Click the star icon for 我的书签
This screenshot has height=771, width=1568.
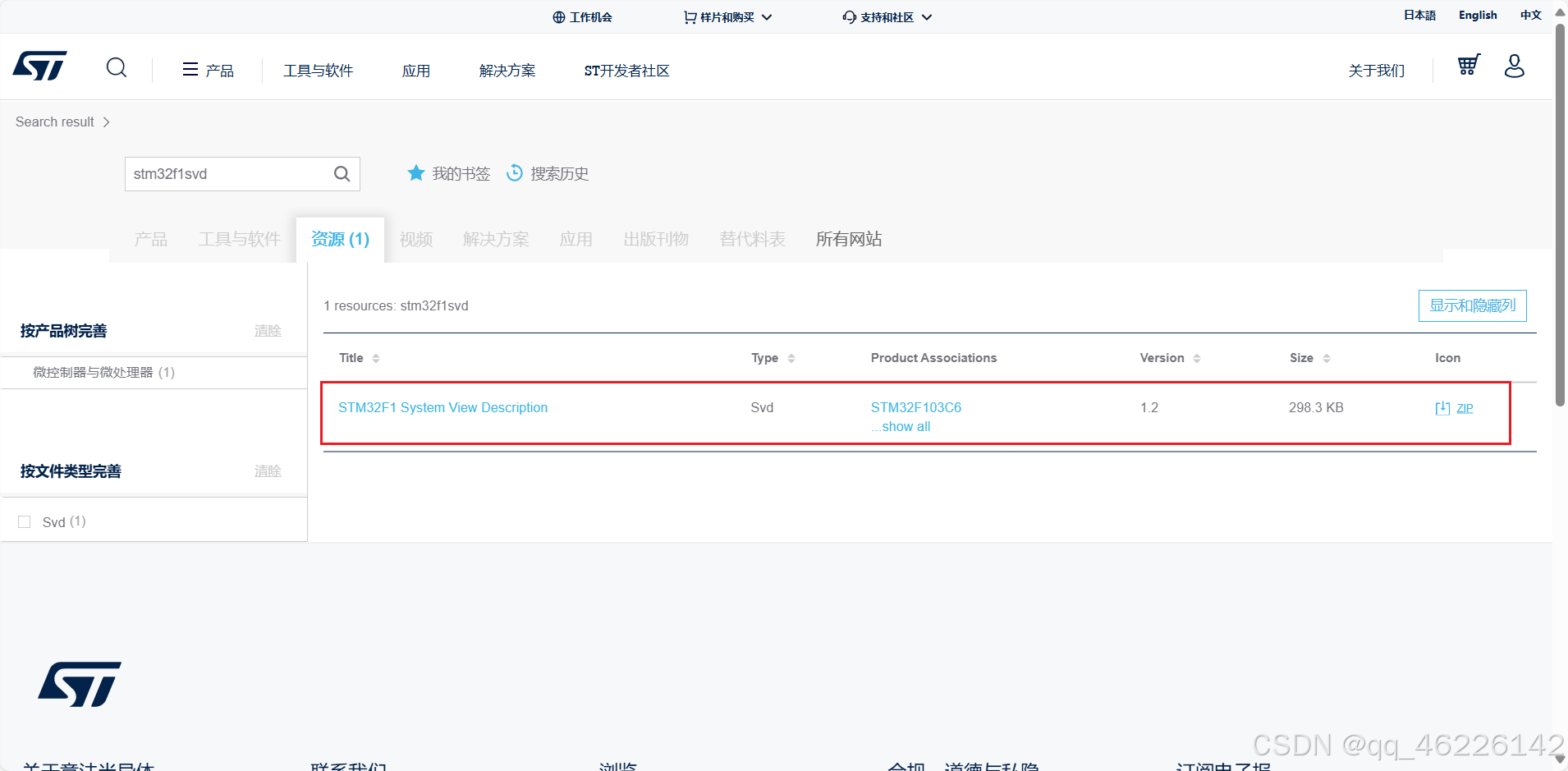[x=416, y=173]
